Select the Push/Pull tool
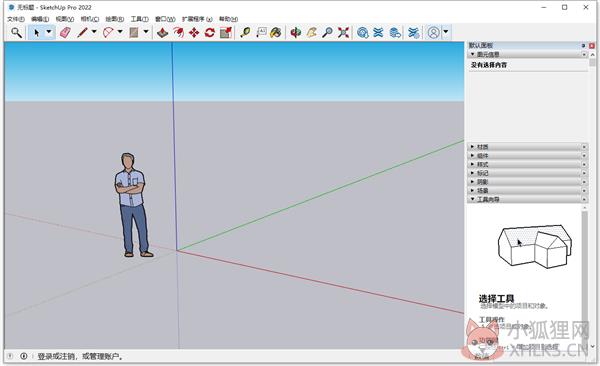 point(163,33)
